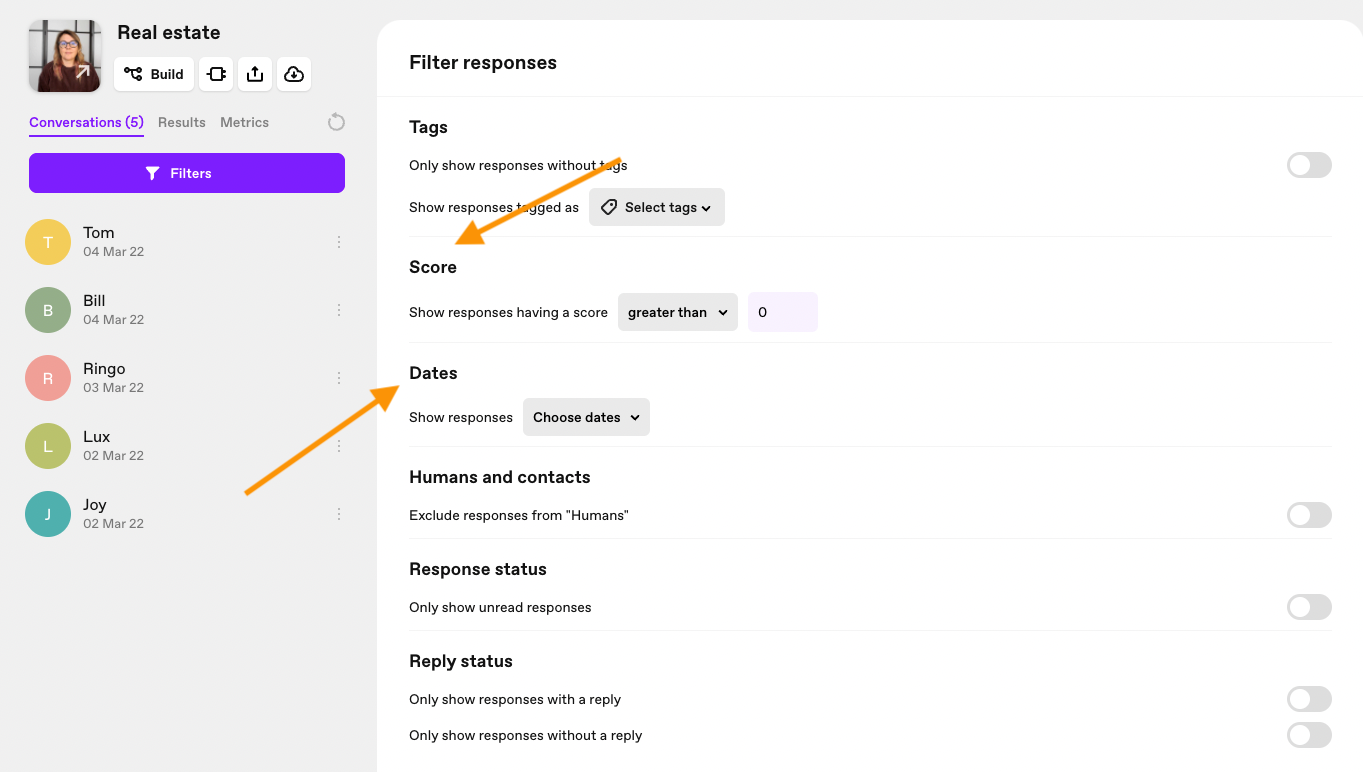
Task: Click the cloud download icon button
Action: point(293,74)
